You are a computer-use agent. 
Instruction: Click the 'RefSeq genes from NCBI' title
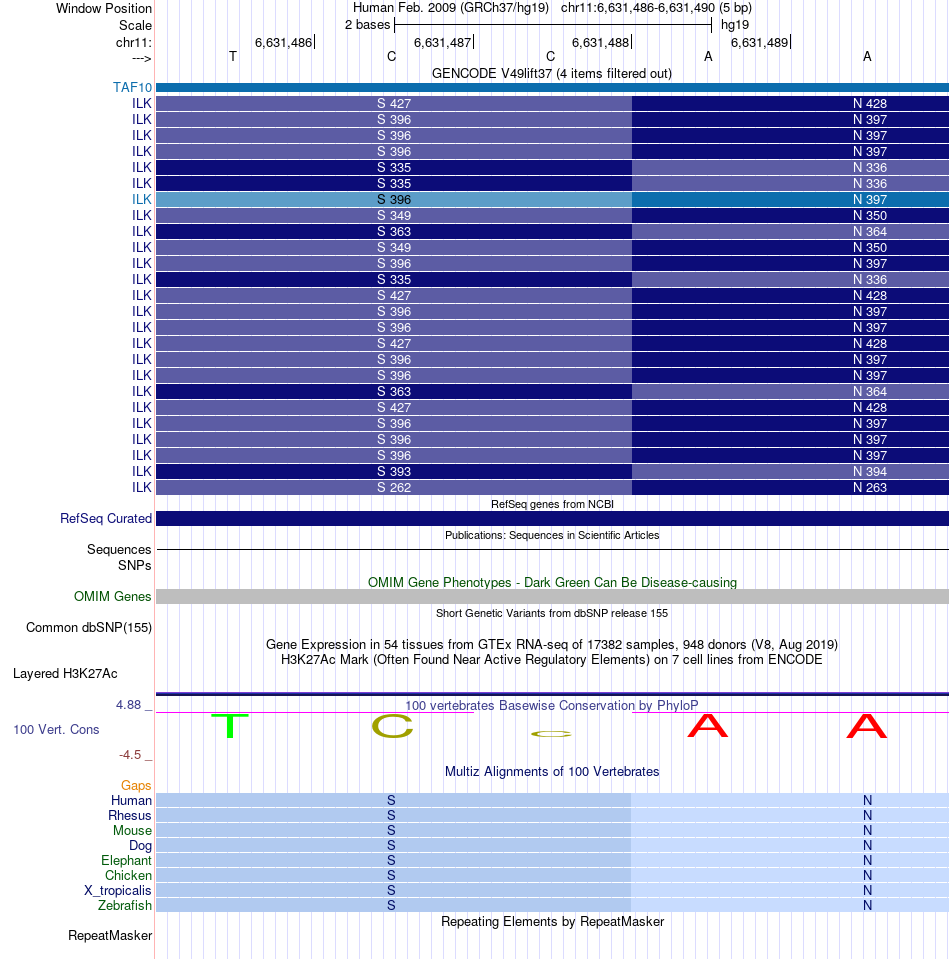[552, 504]
